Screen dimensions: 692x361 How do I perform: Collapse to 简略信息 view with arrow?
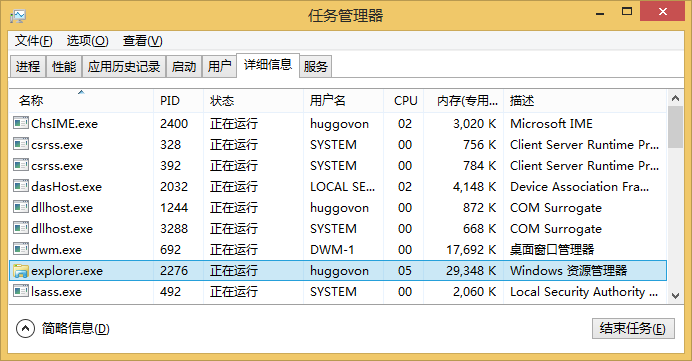25,328
